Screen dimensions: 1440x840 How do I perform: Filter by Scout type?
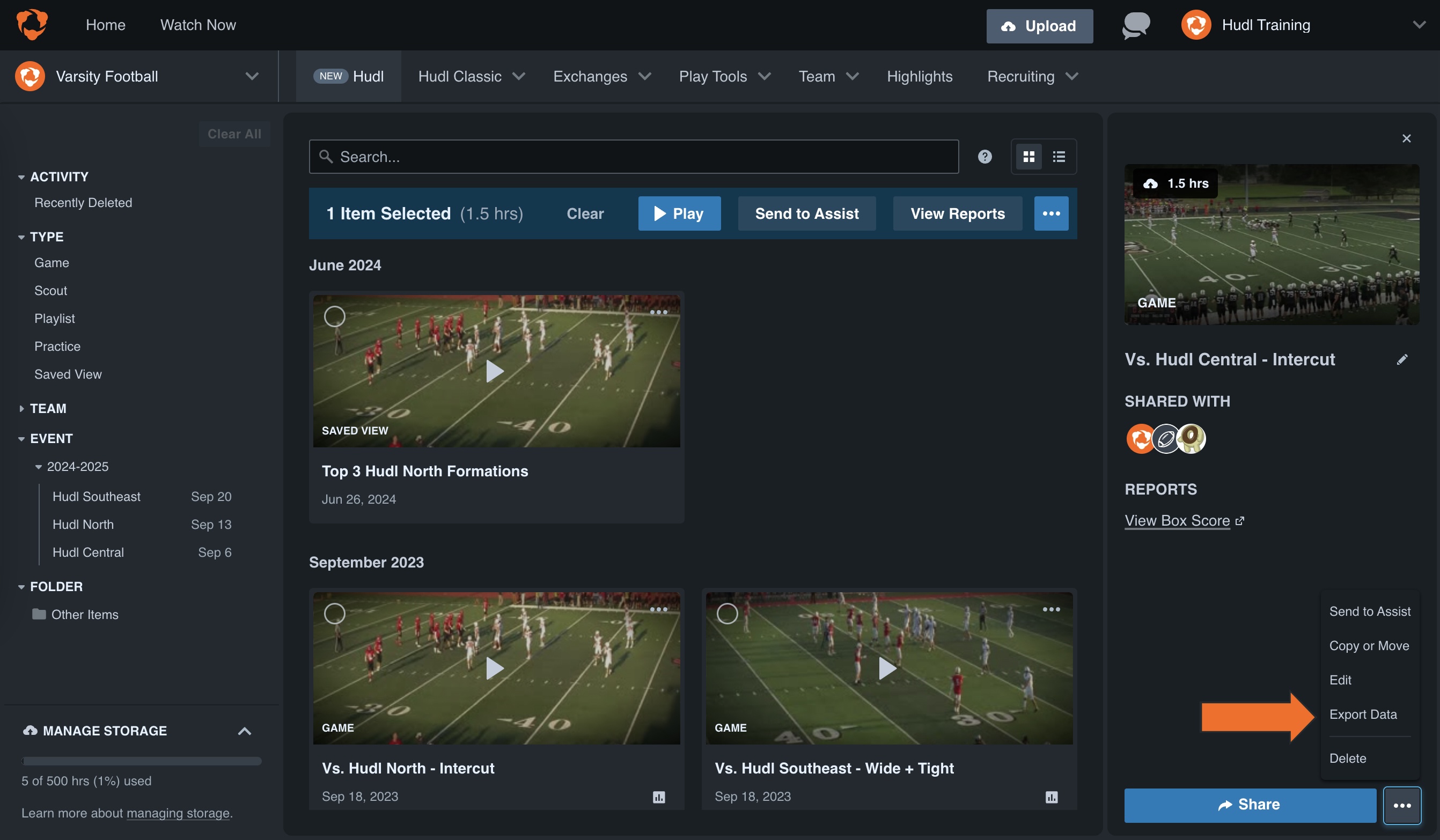click(x=51, y=291)
